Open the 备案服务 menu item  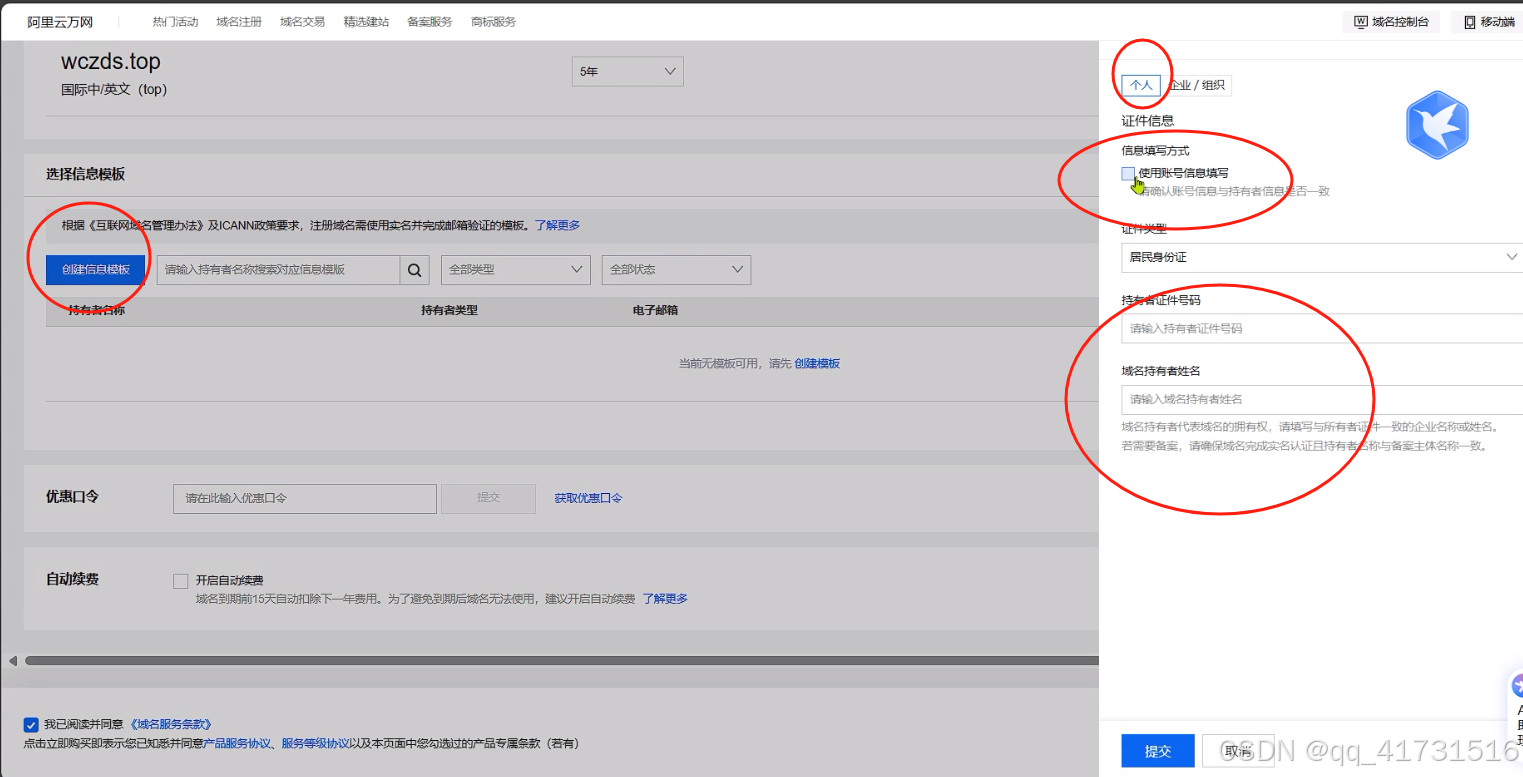(x=430, y=21)
